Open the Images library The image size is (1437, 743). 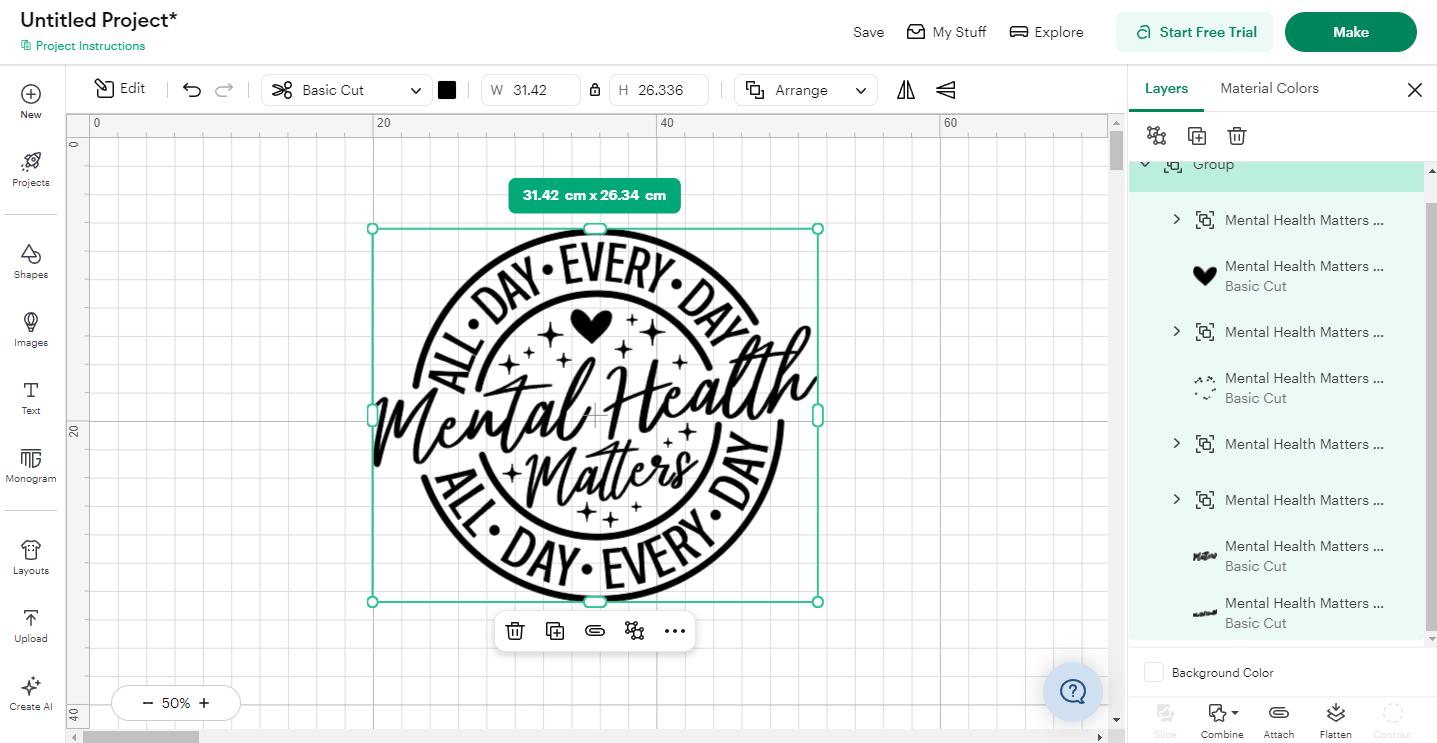tap(31, 329)
